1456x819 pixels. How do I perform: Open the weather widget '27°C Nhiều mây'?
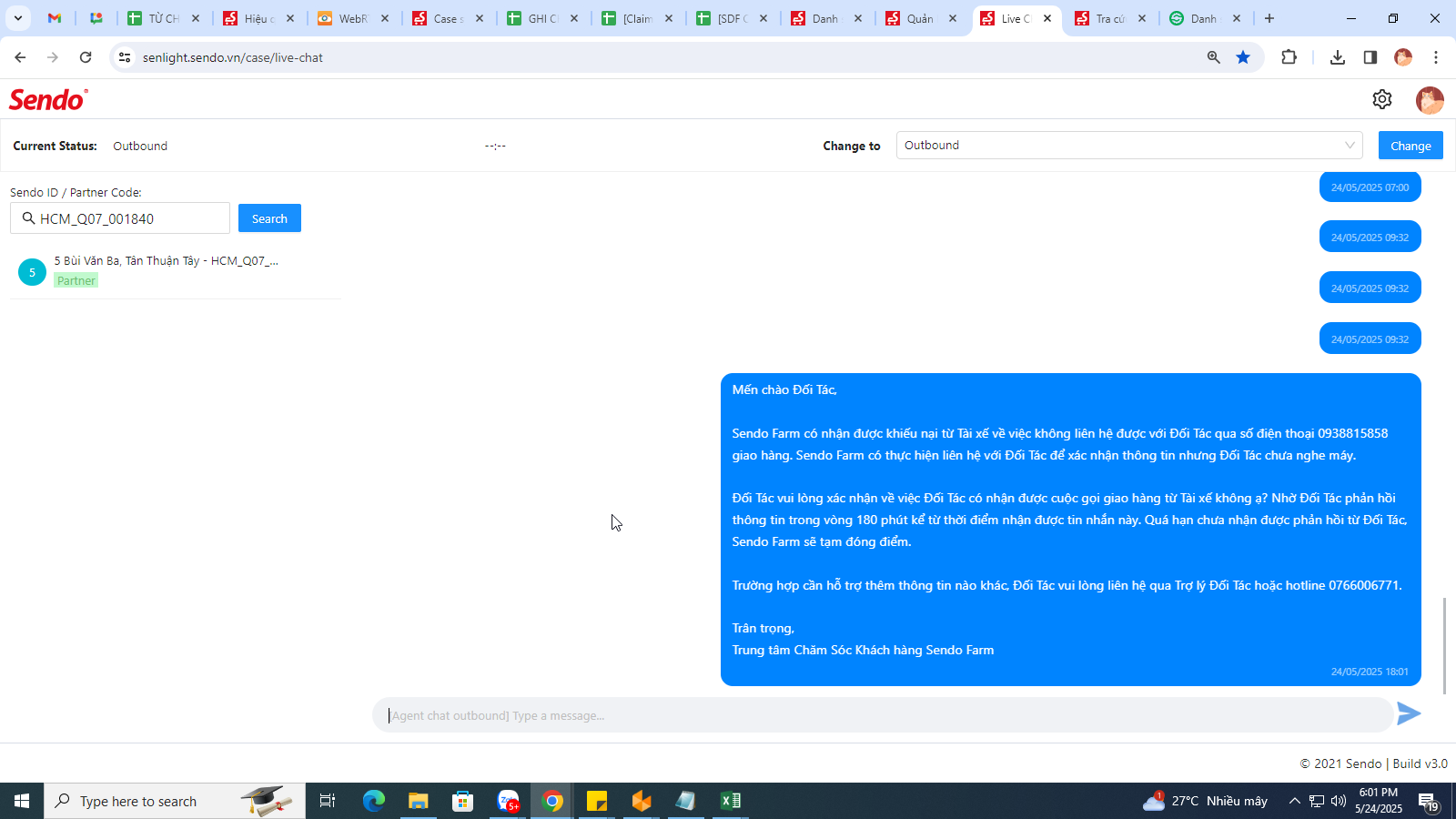(1206, 801)
